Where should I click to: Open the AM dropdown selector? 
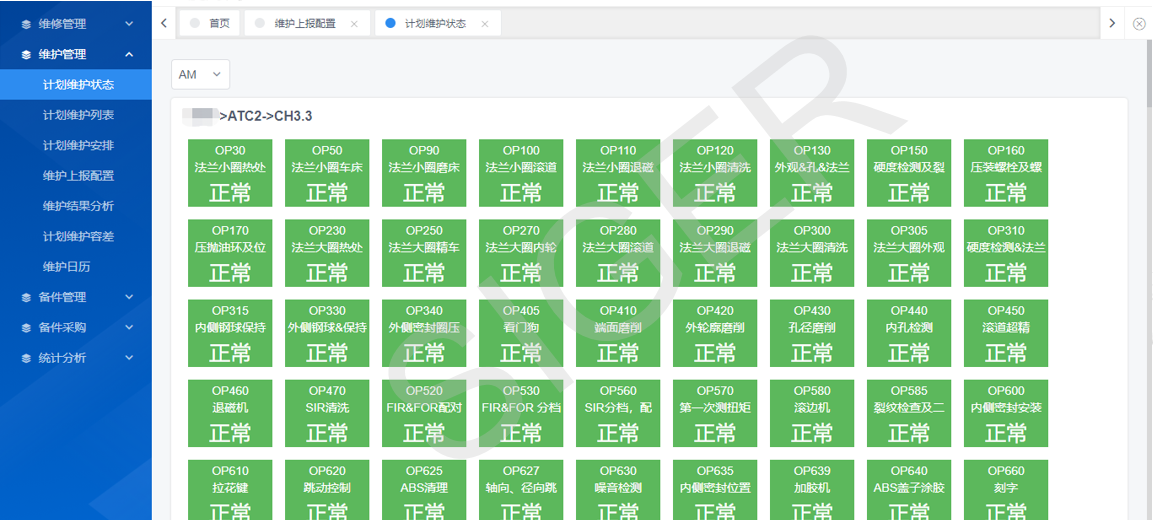pos(200,75)
